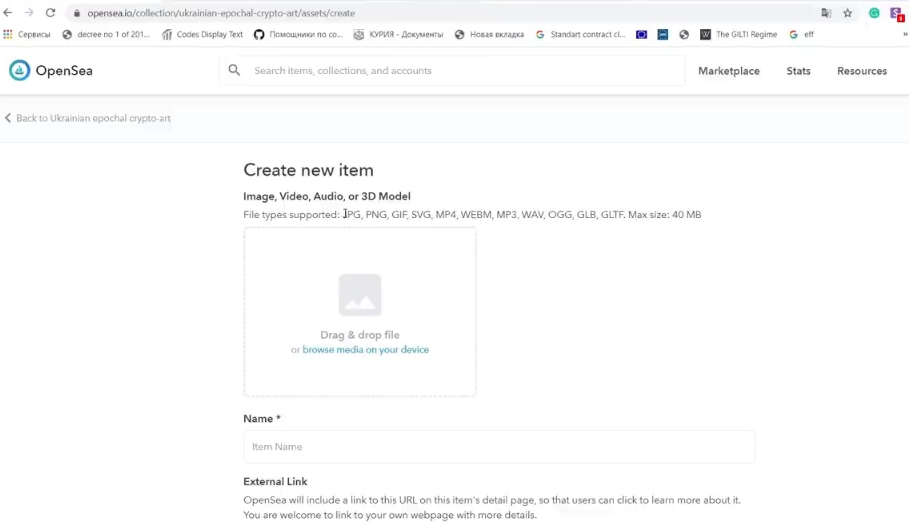Click the image placeholder icon in upload area

tap(360, 295)
